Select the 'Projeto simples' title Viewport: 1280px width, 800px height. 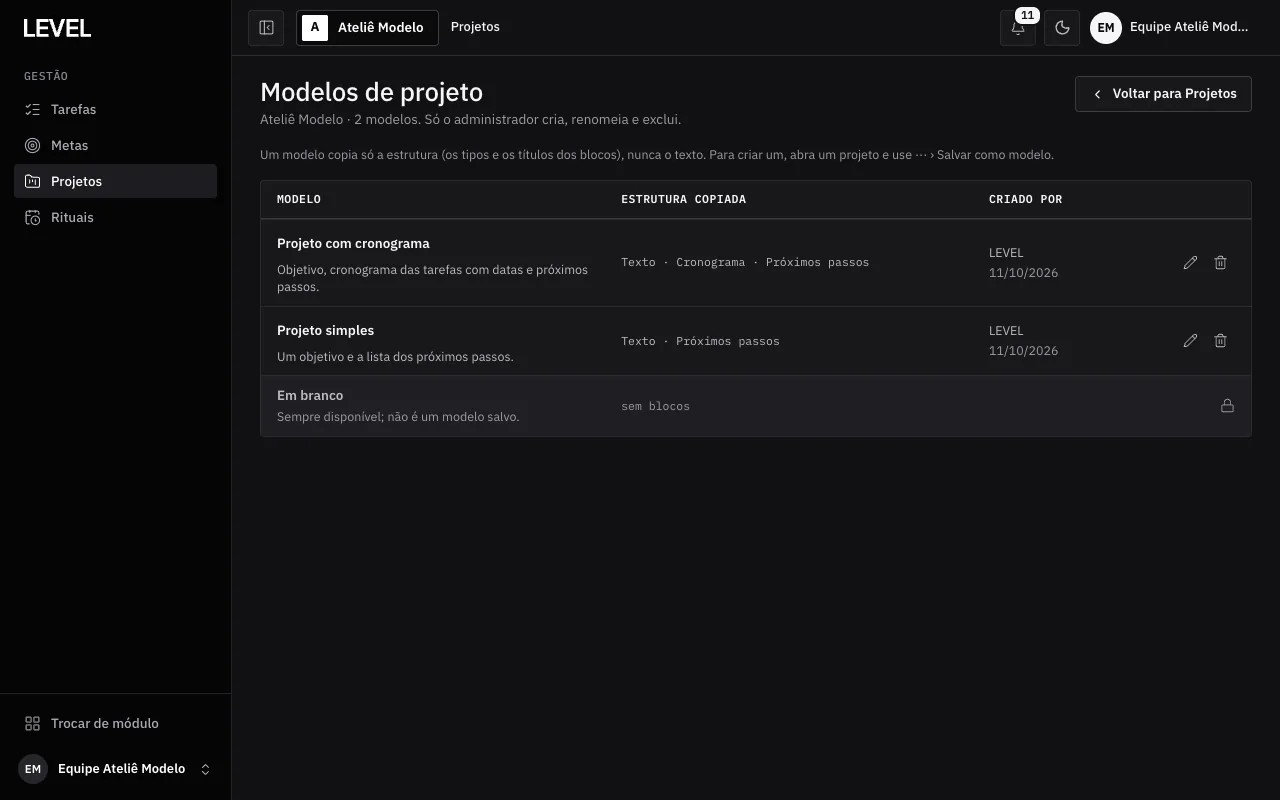coord(325,331)
